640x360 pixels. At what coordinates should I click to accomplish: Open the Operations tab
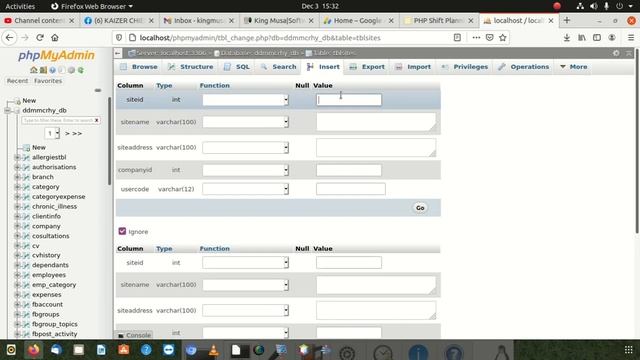(x=524, y=67)
